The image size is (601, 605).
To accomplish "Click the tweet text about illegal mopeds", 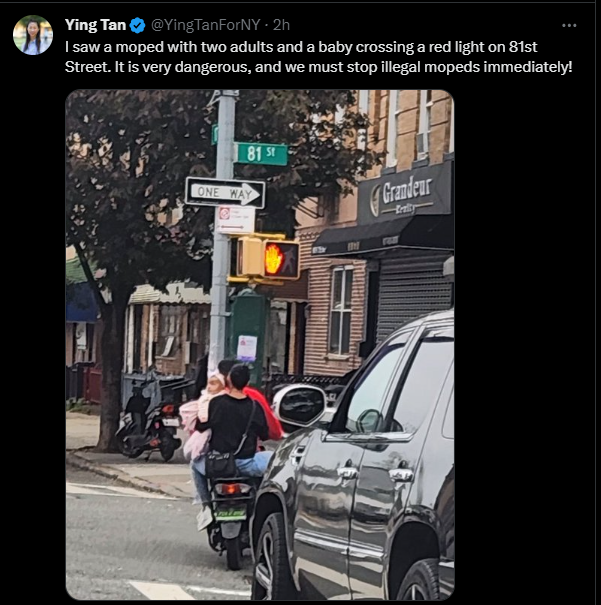I will point(318,57).
